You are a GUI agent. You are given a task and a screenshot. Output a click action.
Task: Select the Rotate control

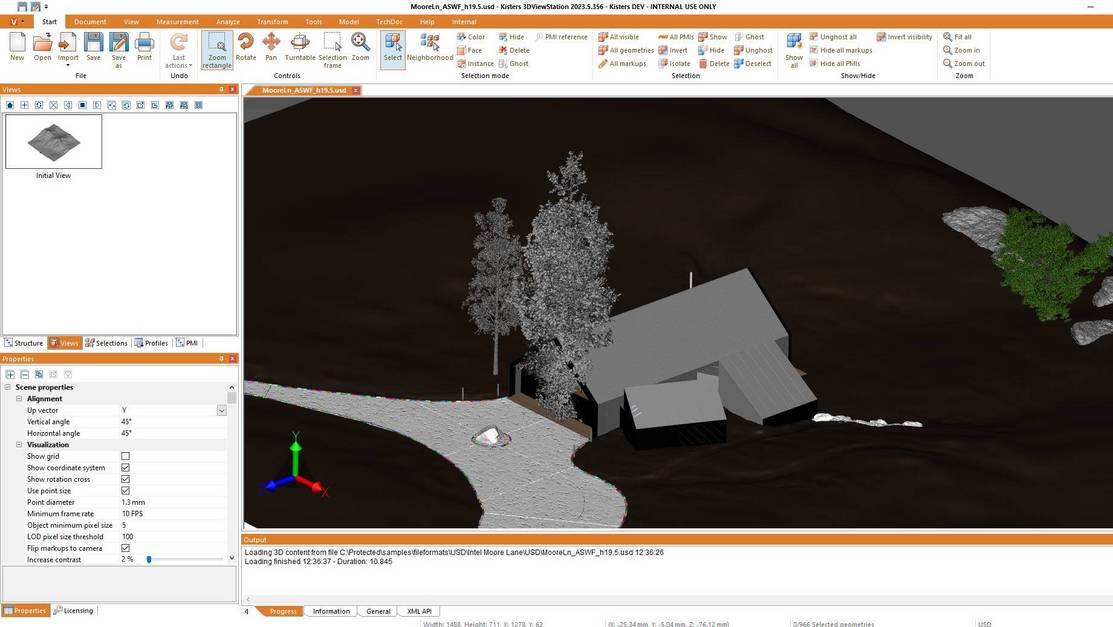(x=246, y=47)
